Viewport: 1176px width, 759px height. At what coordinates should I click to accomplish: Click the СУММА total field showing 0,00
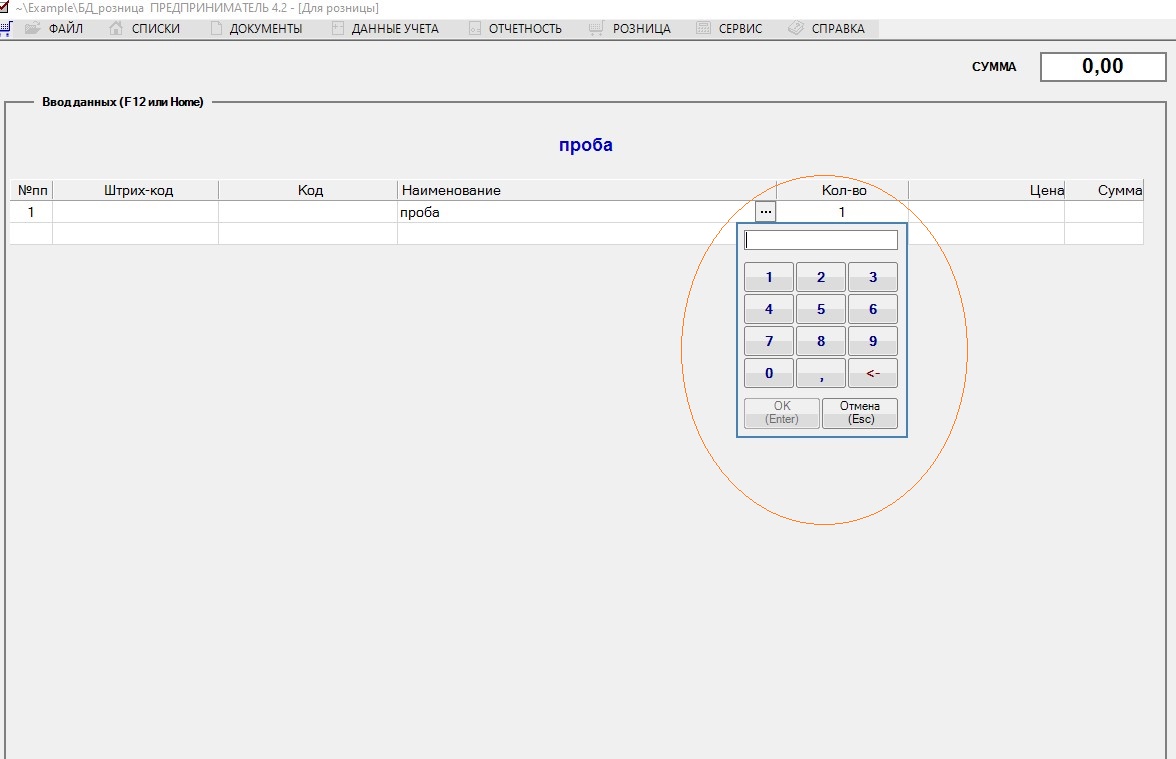point(1103,67)
